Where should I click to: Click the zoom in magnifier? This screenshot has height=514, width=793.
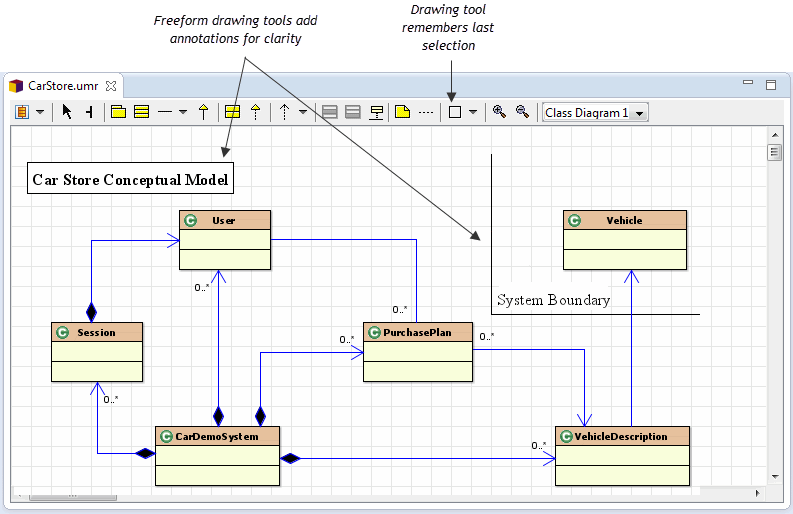[x=499, y=112]
